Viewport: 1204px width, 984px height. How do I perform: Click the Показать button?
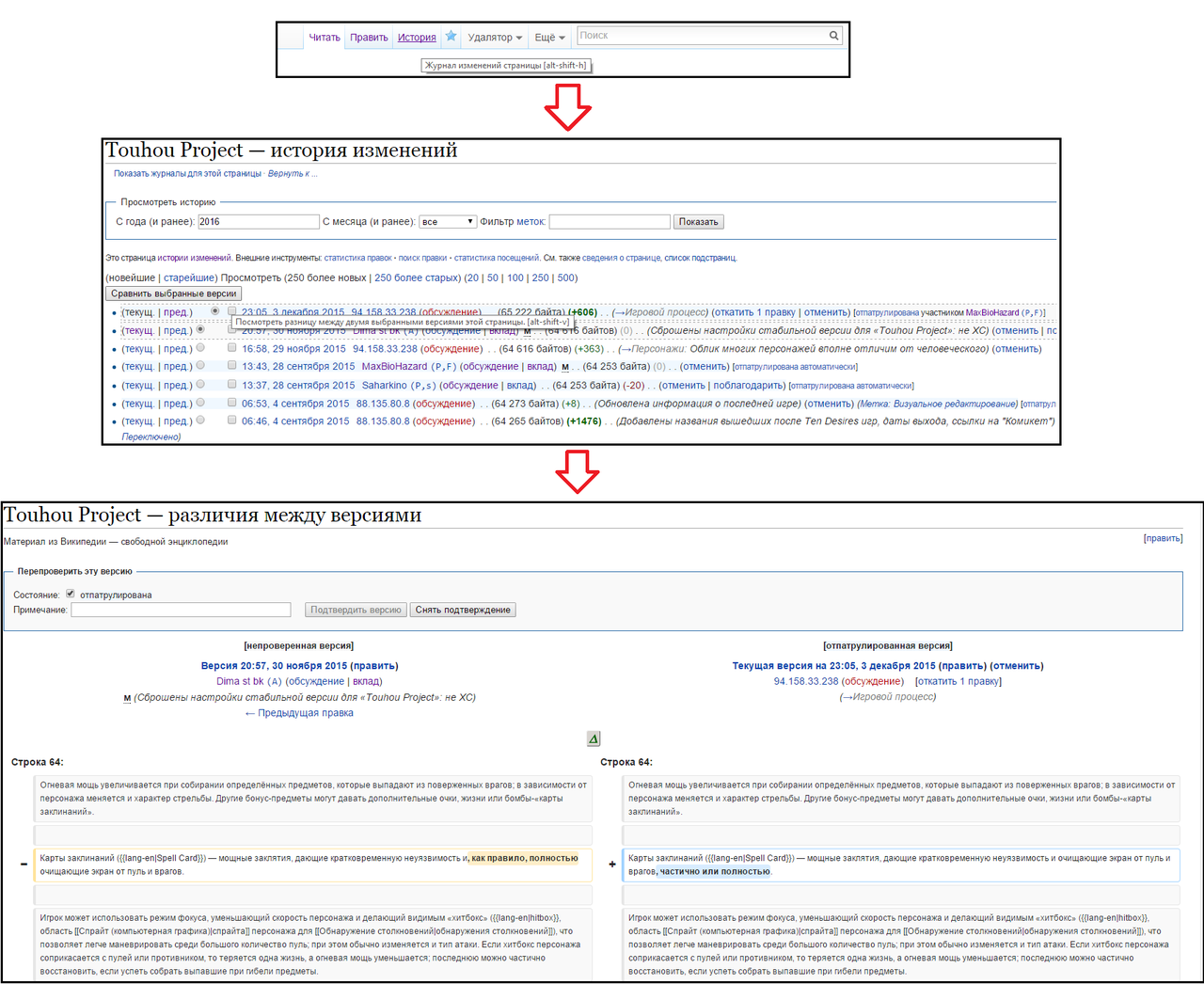698,222
